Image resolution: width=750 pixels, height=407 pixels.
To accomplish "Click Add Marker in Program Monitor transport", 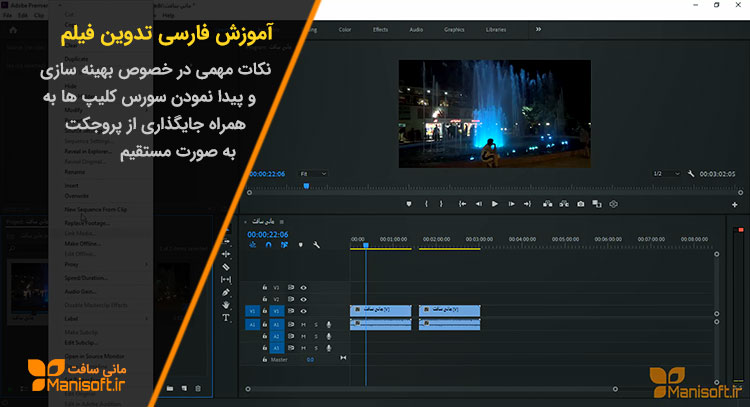I will coord(408,204).
